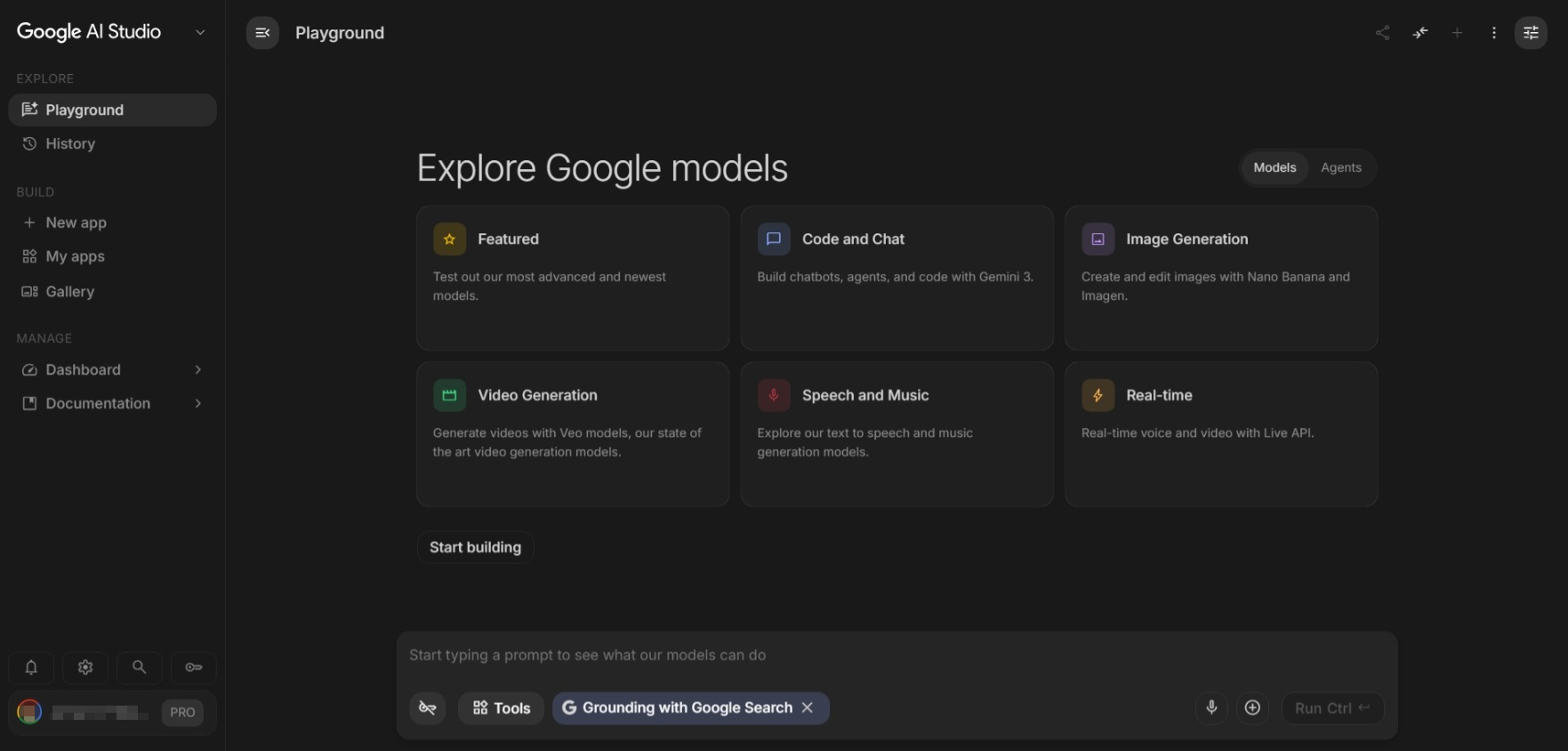1568x751 pixels.
Task: Click the API key icon in sidebar
Action: click(x=194, y=667)
